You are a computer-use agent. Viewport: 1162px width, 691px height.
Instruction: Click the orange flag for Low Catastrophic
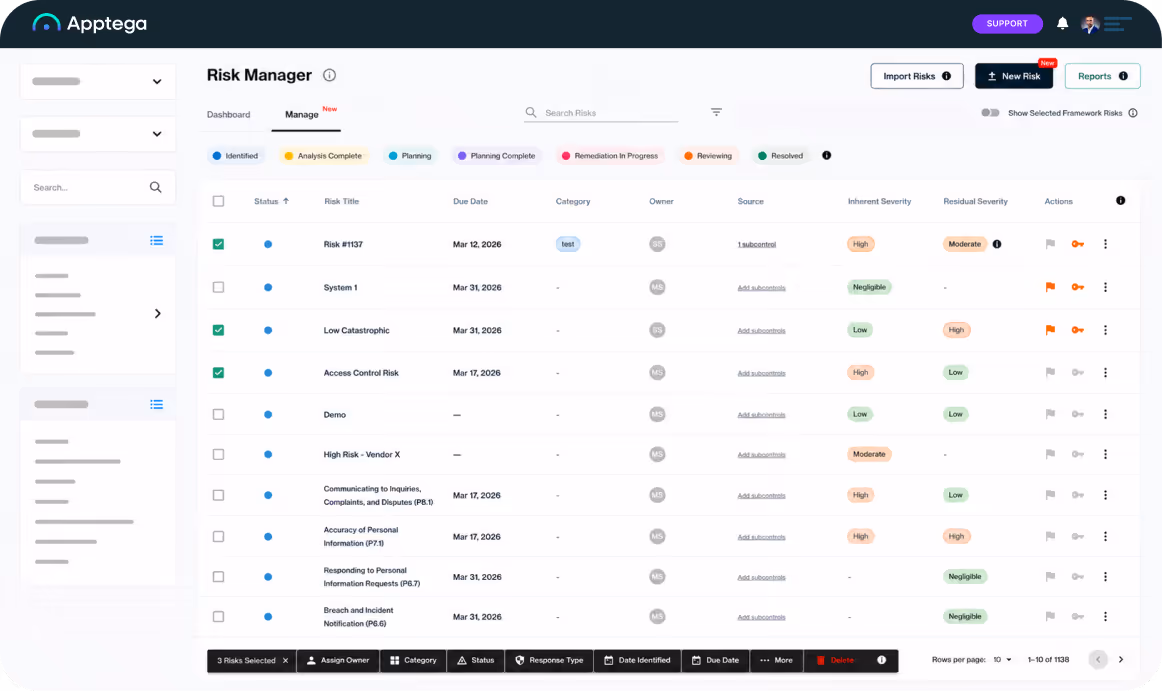(x=1050, y=330)
